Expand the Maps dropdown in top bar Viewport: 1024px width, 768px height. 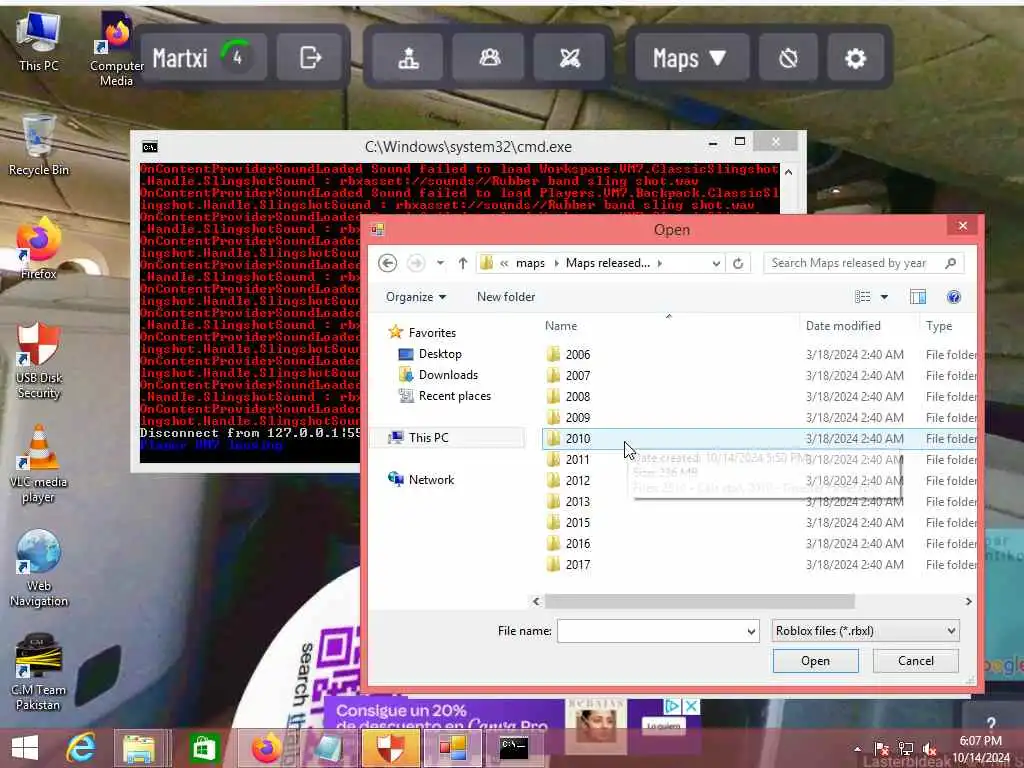pos(690,58)
